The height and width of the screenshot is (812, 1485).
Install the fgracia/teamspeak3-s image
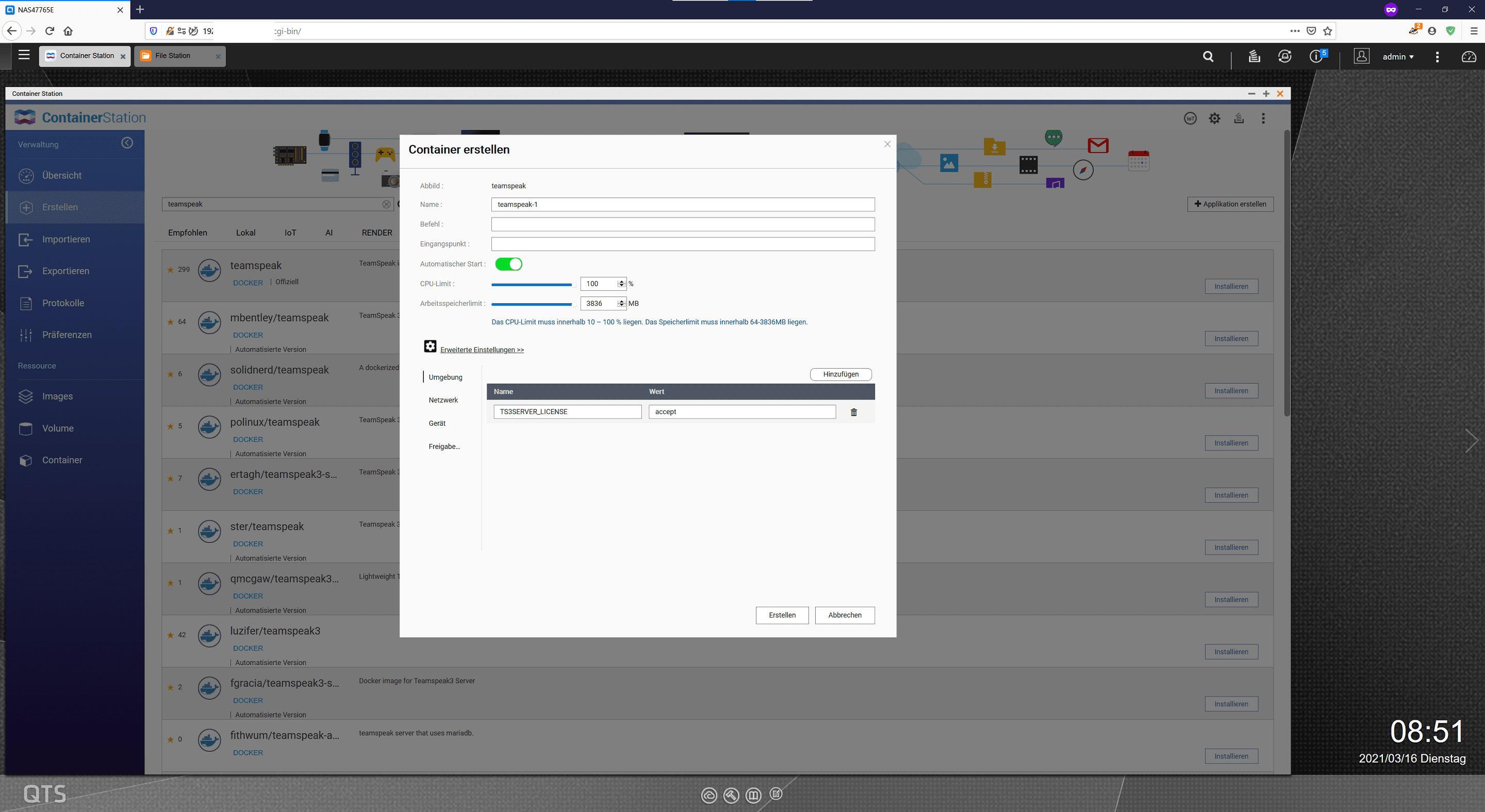tap(1231, 704)
